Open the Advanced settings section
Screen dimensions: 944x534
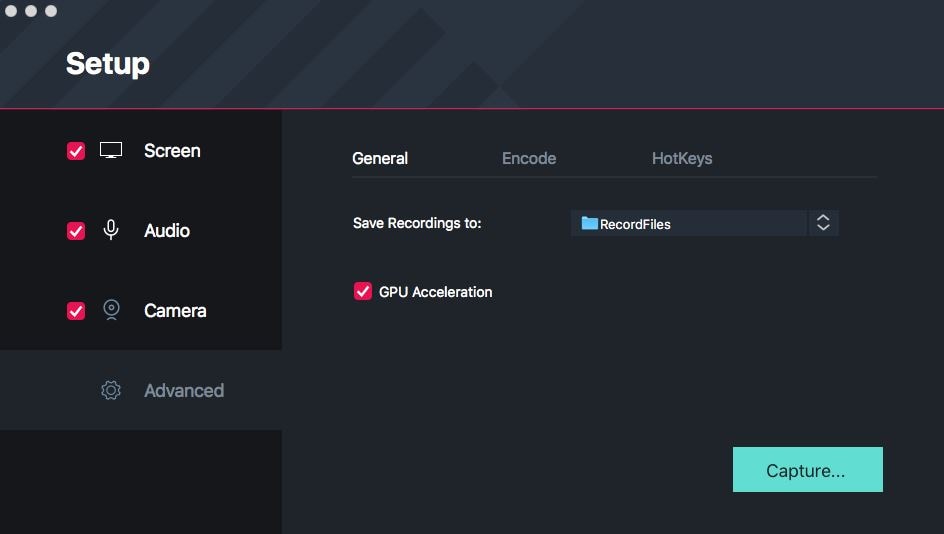(x=184, y=391)
